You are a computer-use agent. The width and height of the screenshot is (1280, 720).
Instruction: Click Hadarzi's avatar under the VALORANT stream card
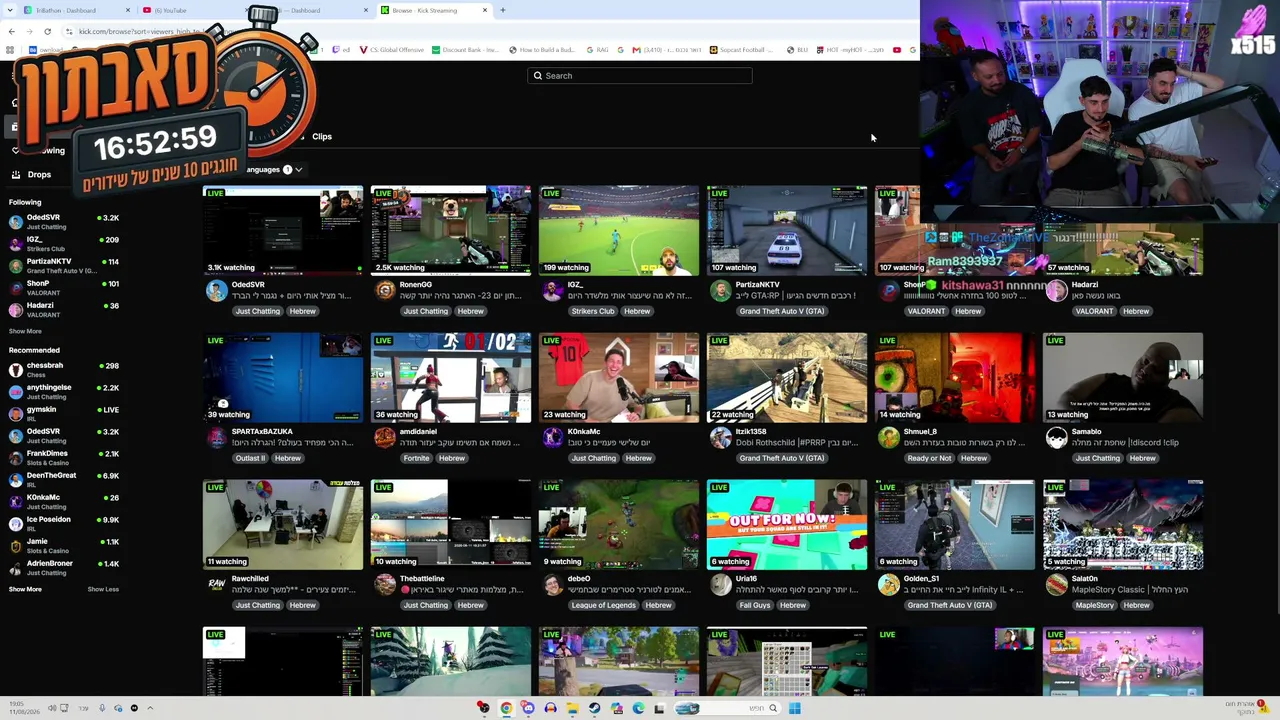point(1057,291)
